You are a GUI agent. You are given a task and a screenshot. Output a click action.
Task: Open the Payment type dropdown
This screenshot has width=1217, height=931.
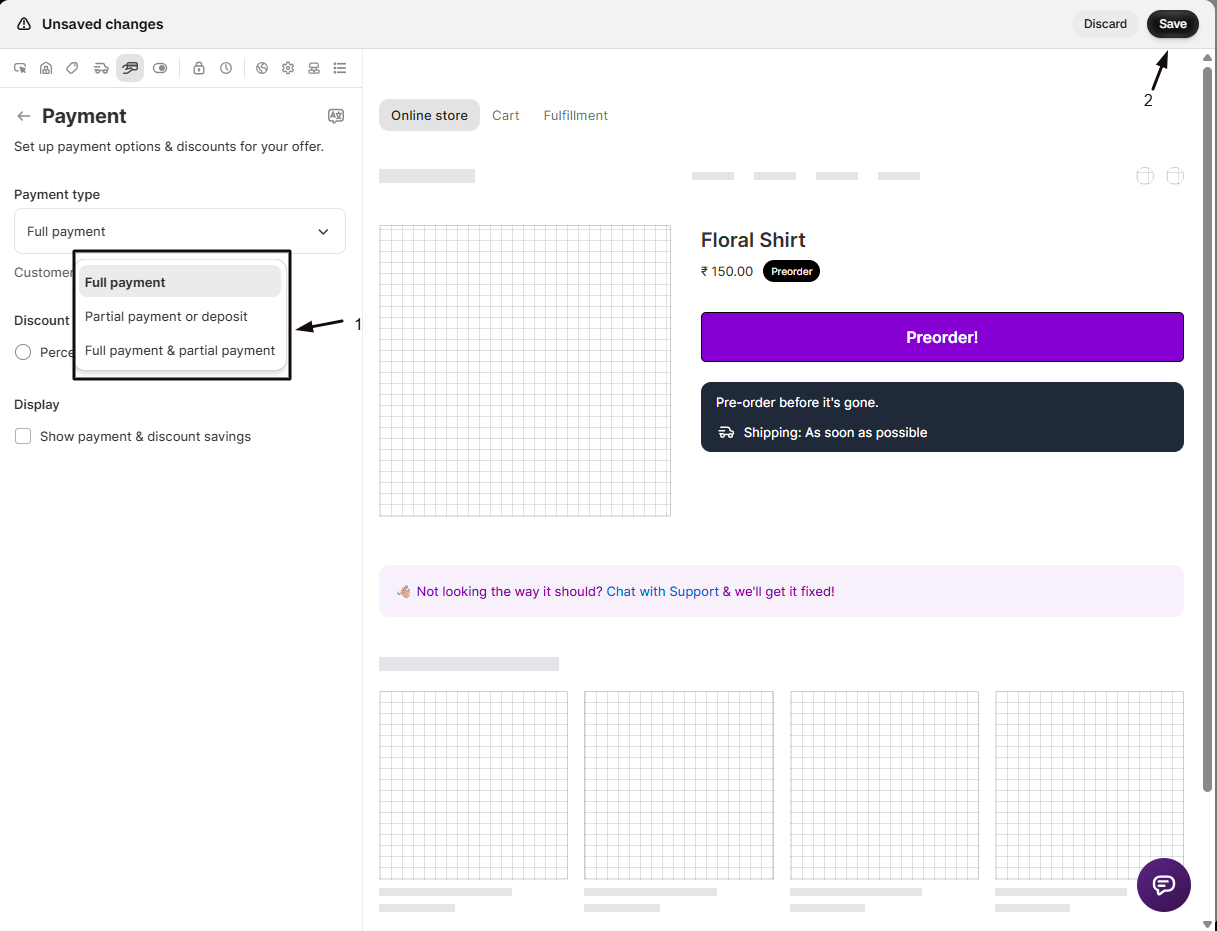pyautogui.click(x=180, y=231)
